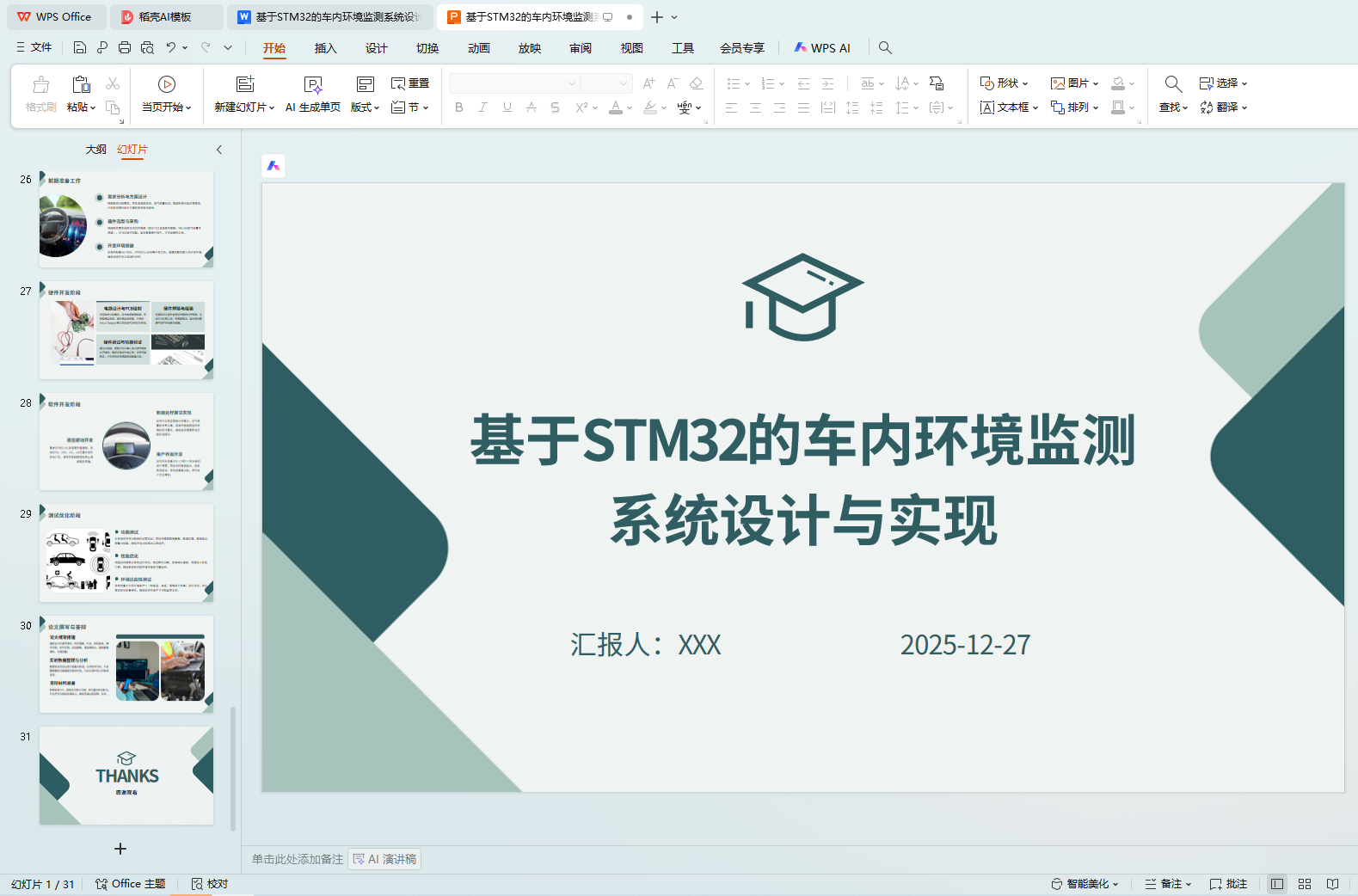Start slideshow with 当页开始 play icon

167,84
